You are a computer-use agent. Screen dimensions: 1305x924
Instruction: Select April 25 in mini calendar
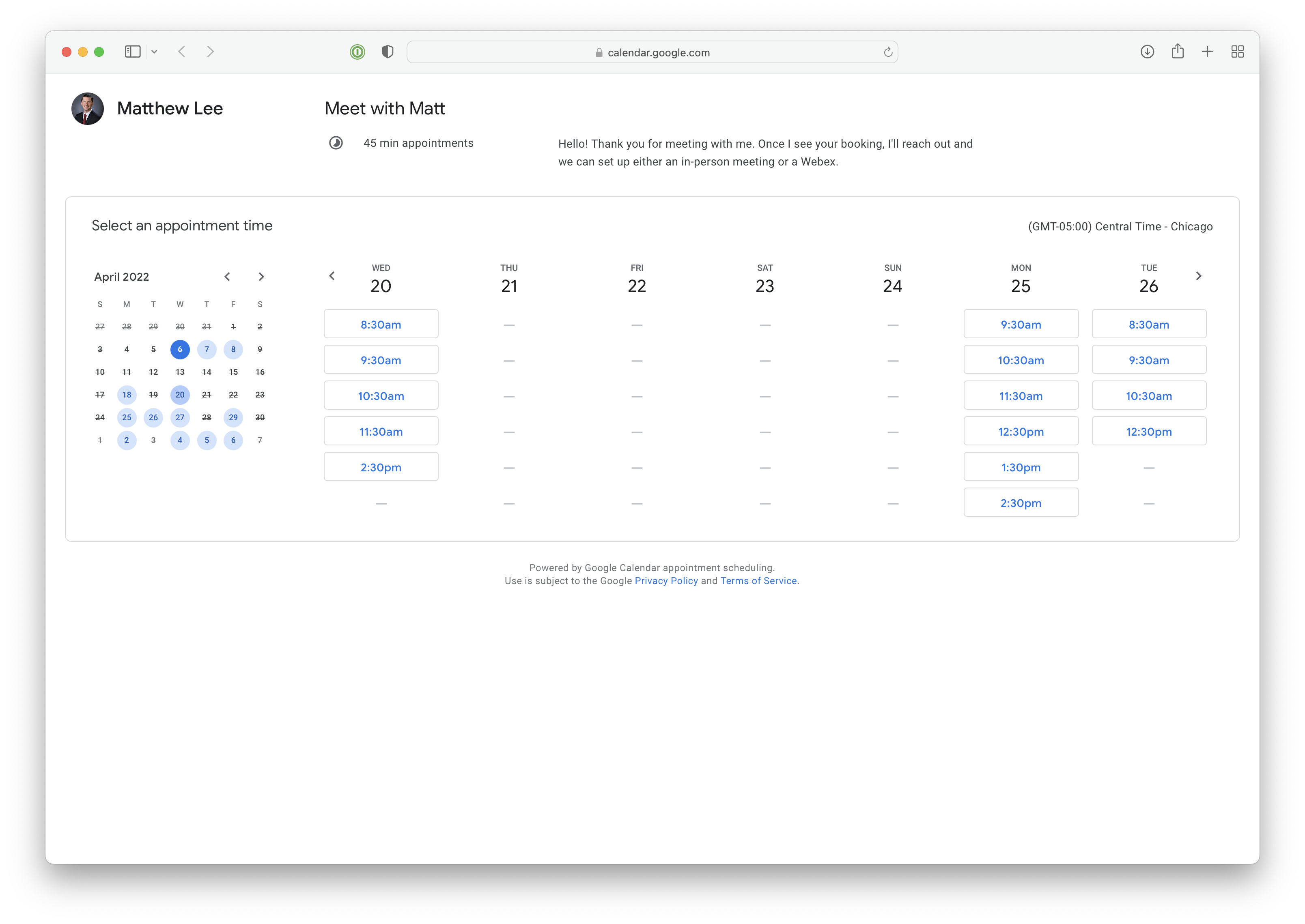(127, 418)
